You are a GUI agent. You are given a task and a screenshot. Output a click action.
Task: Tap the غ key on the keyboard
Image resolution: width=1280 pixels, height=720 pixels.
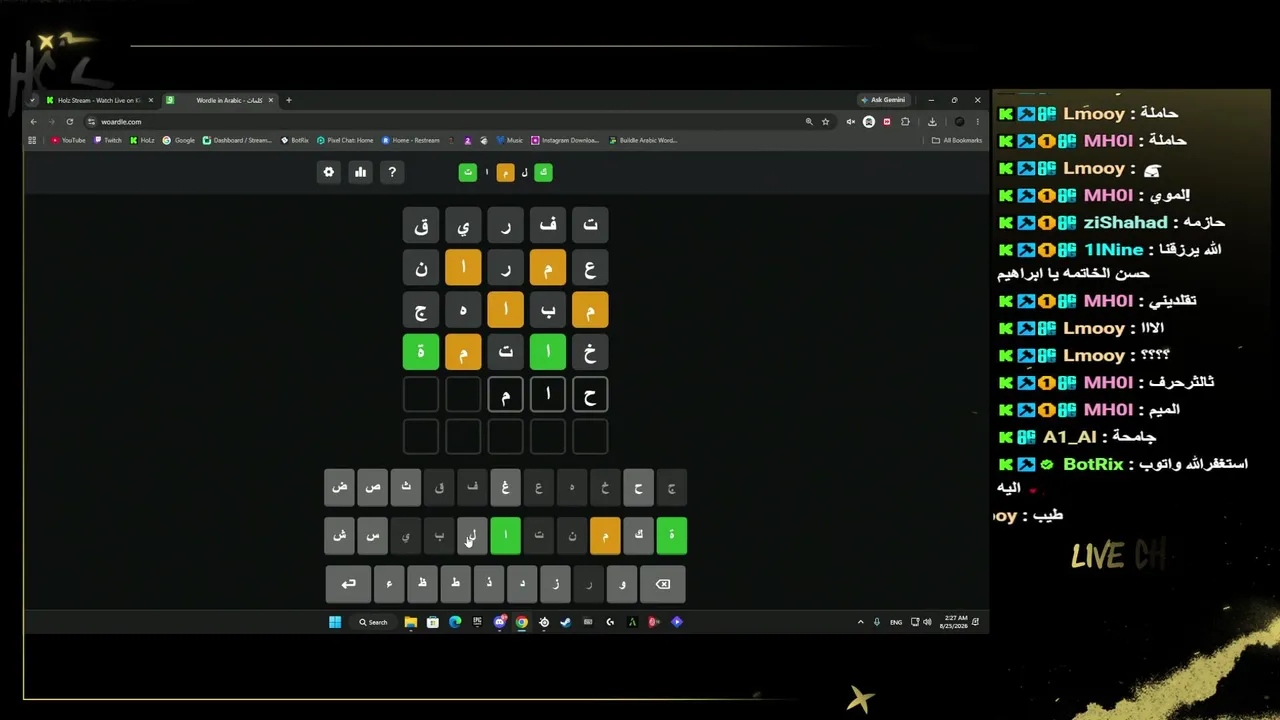[505, 488]
